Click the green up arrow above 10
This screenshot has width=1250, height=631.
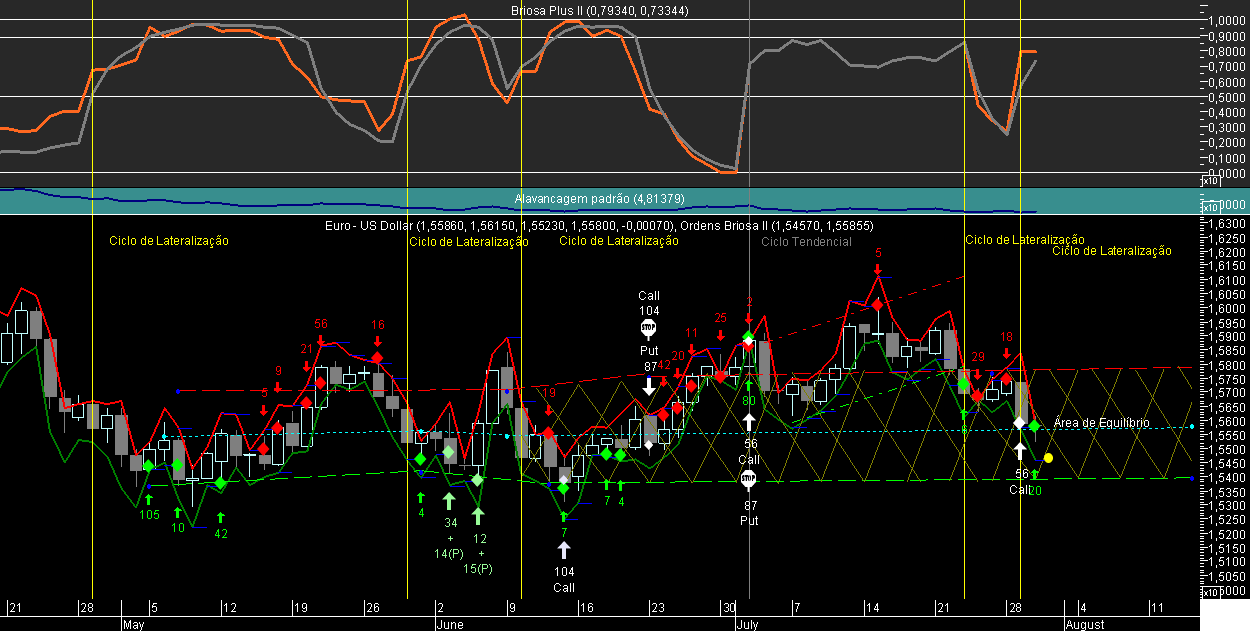(178, 512)
